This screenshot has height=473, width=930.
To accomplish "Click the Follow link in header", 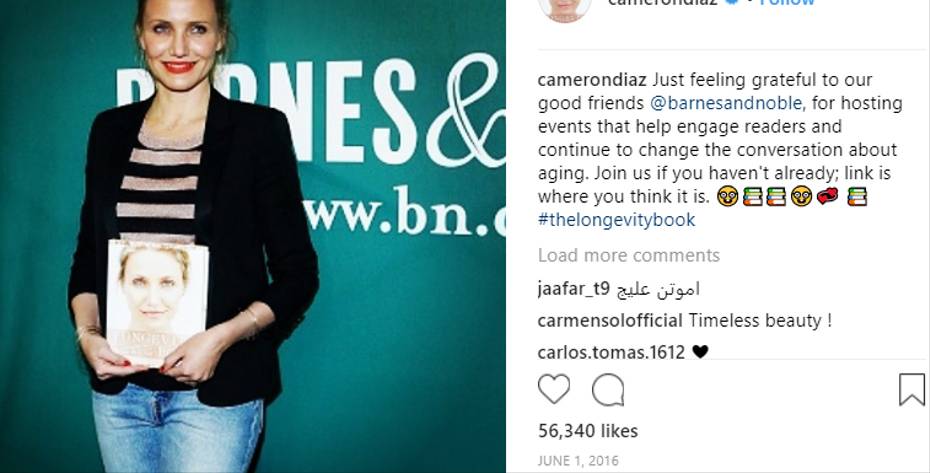I will [x=787, y=2].
